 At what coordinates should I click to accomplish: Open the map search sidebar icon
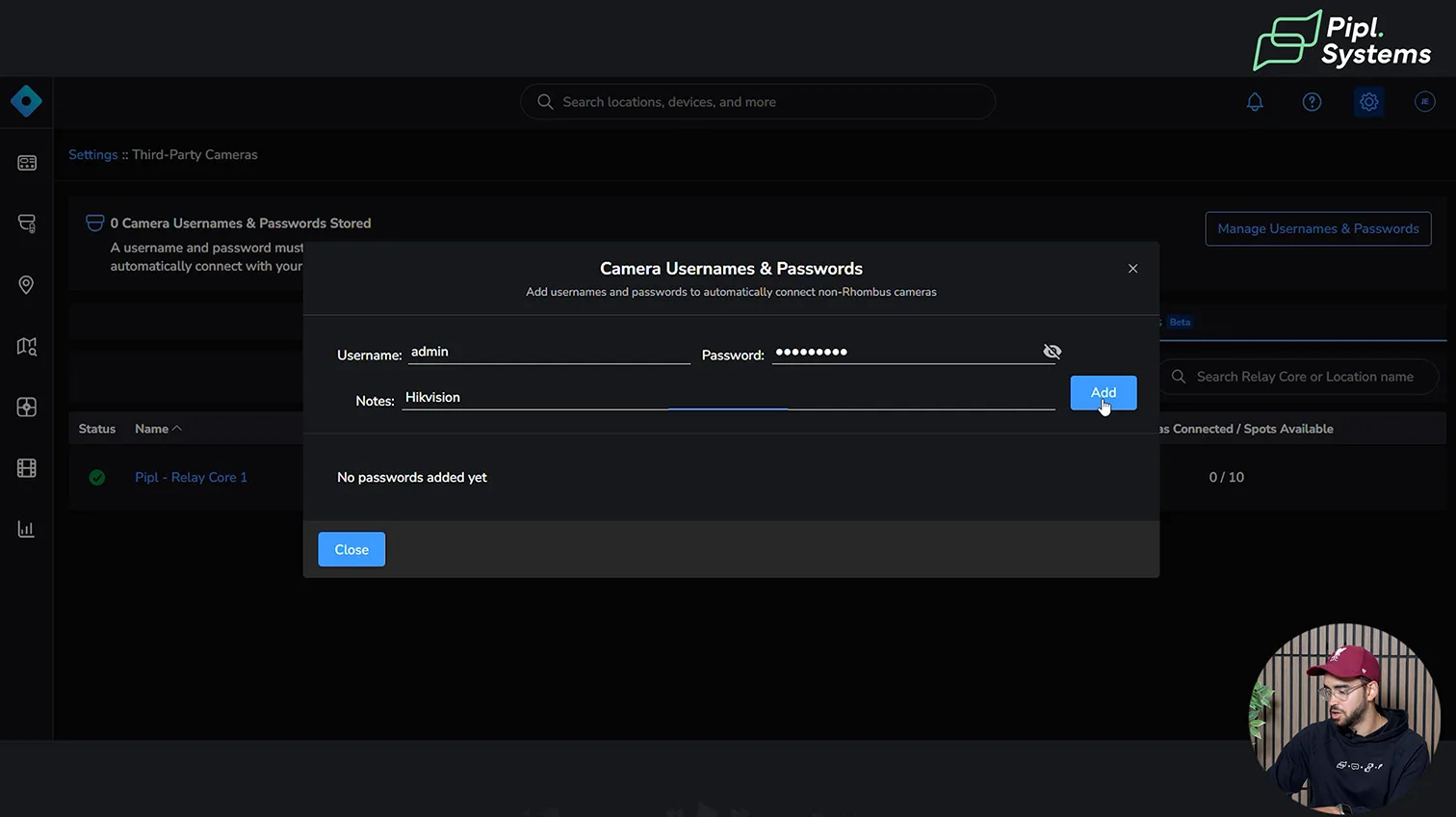27,346
